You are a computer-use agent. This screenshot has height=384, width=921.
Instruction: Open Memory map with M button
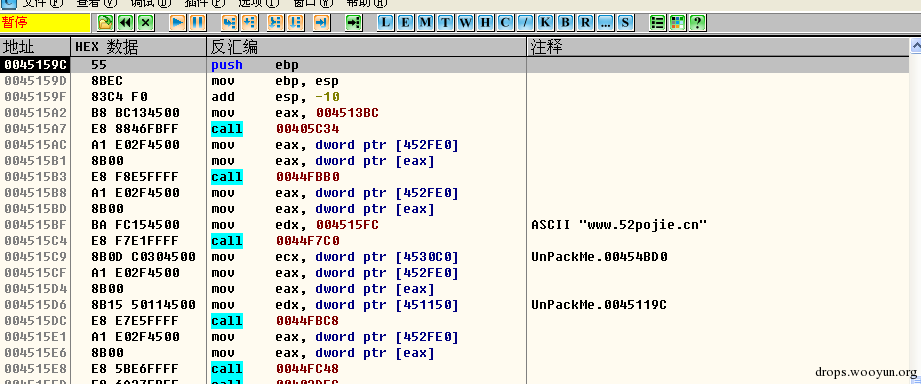425,23
